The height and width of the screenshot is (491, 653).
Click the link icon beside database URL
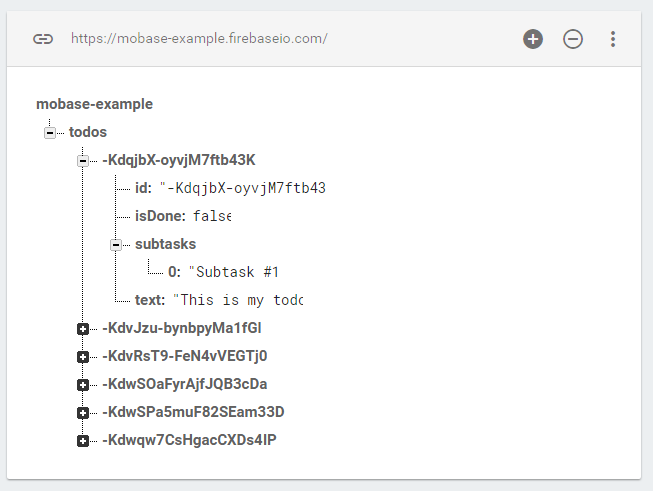42,39
